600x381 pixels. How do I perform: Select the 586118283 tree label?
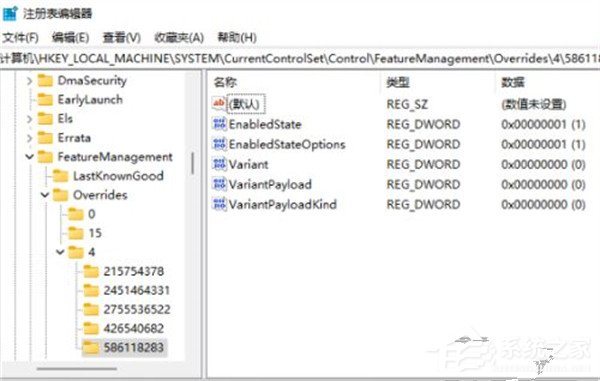point(134,347)
